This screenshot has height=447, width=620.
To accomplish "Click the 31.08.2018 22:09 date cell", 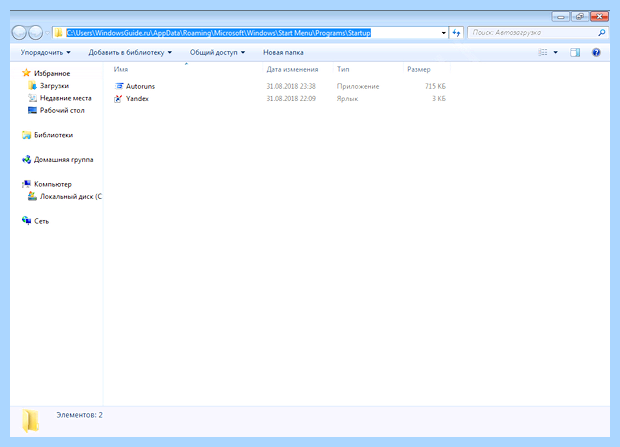I will coord(291,98).
